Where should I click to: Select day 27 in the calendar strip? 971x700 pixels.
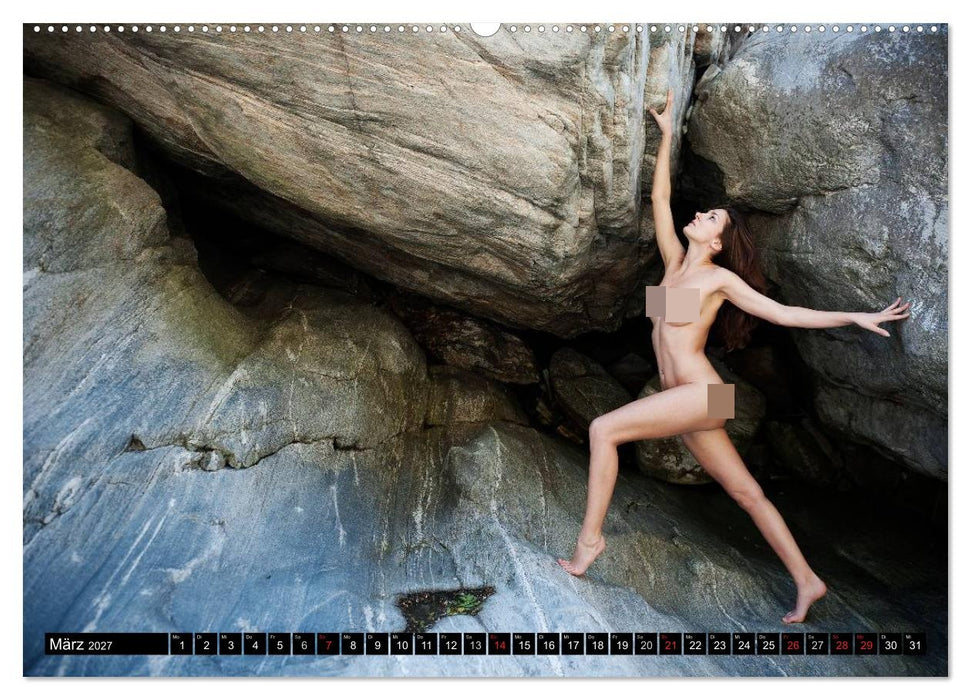point(817,644)
